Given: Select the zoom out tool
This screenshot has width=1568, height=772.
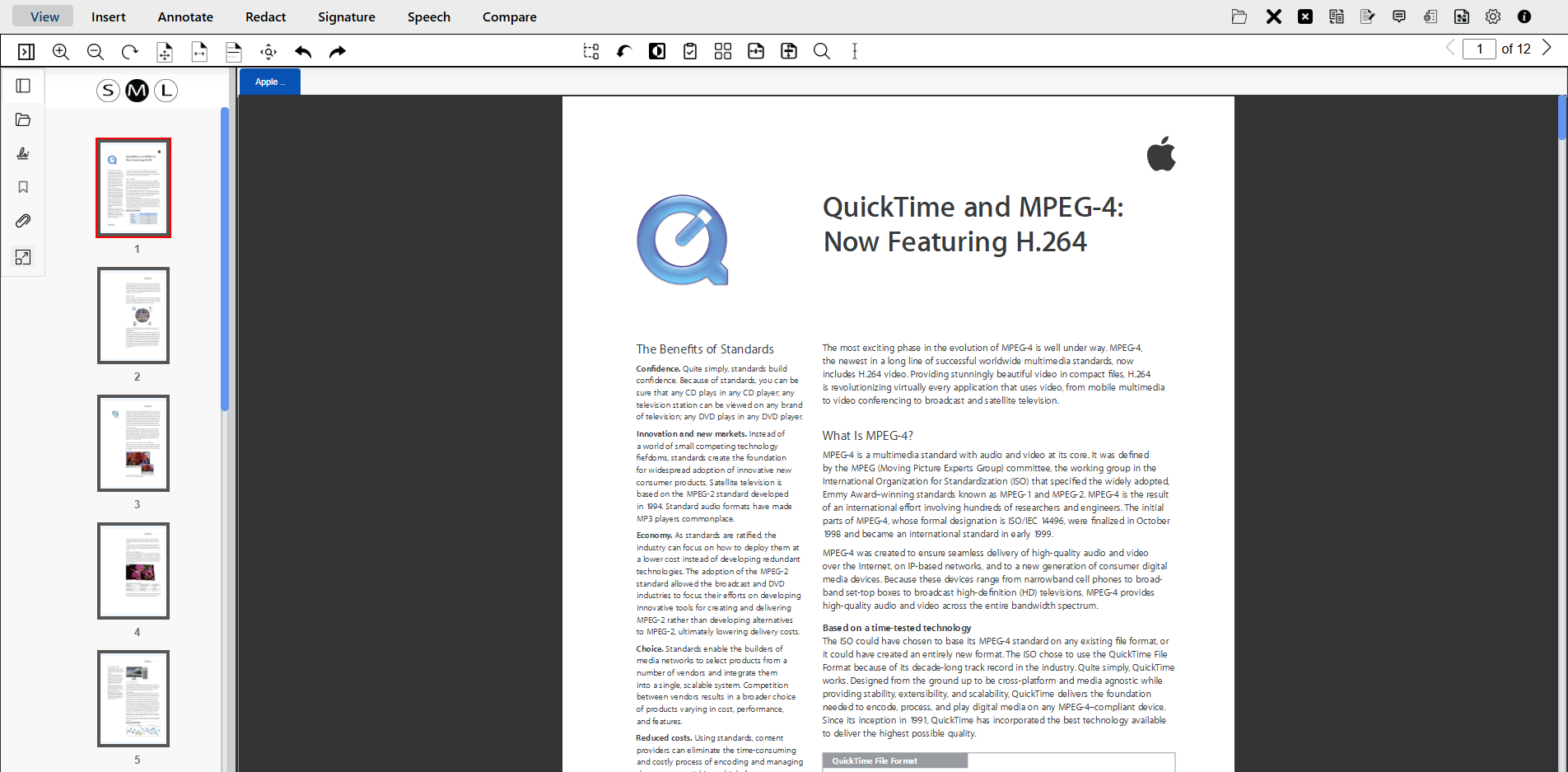Looking at the screenshot, I should 95,51.
